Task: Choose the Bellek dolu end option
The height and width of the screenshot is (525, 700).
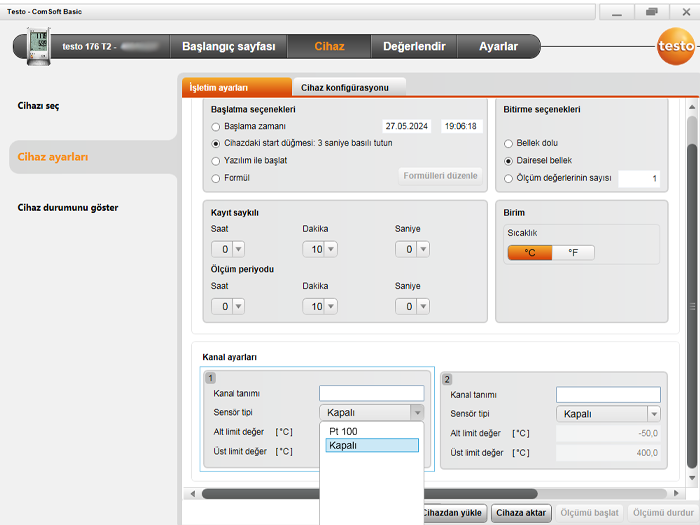Action: [x=509, y=144]
